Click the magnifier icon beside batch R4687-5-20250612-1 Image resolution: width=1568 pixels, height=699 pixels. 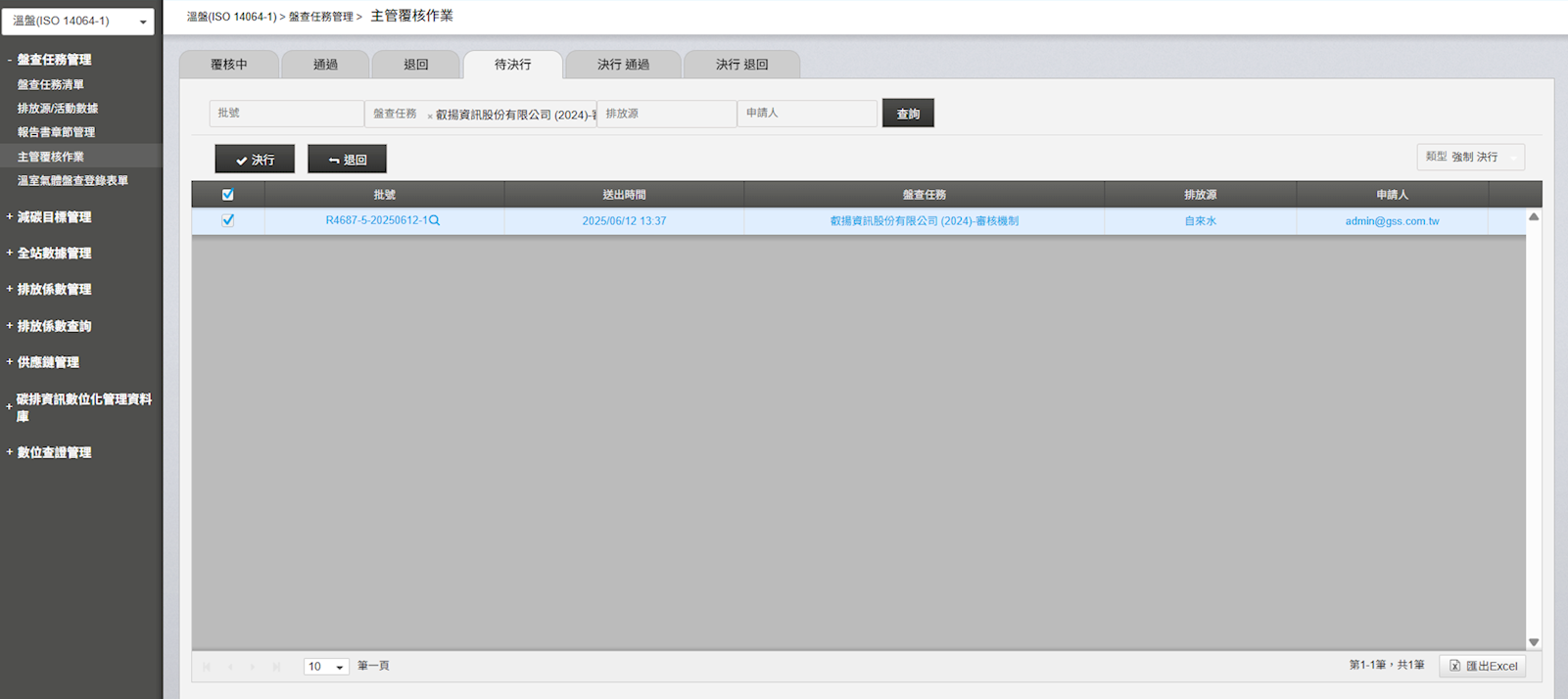434,220
